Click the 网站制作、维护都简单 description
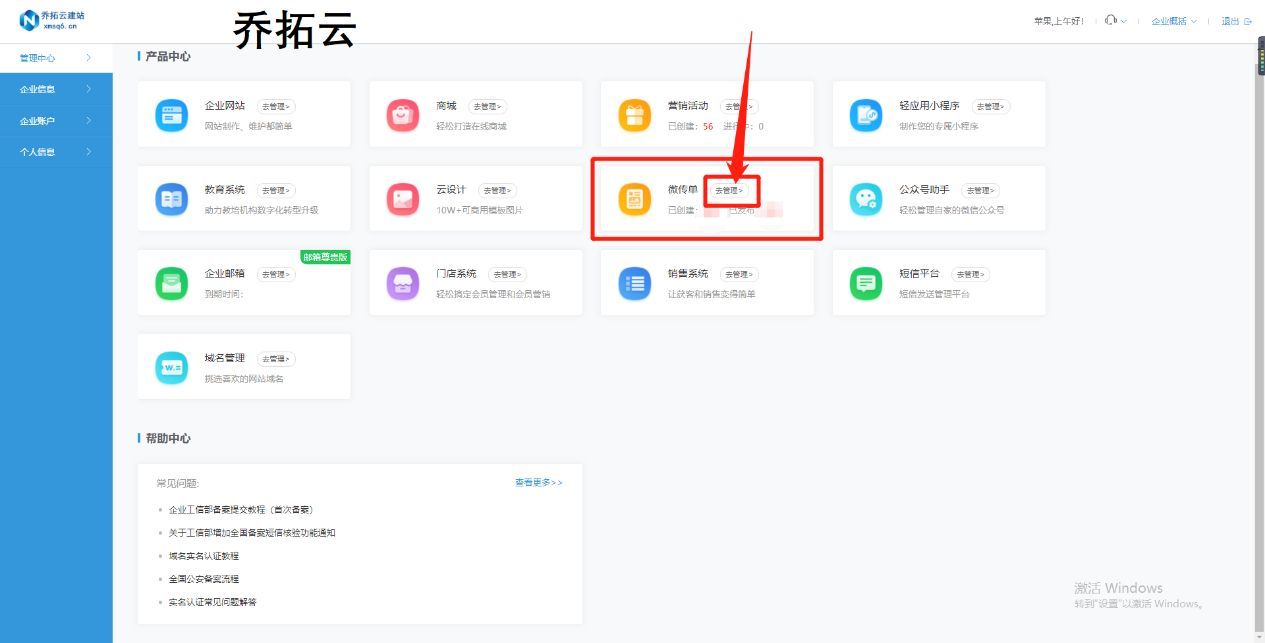 coord(248,127)
